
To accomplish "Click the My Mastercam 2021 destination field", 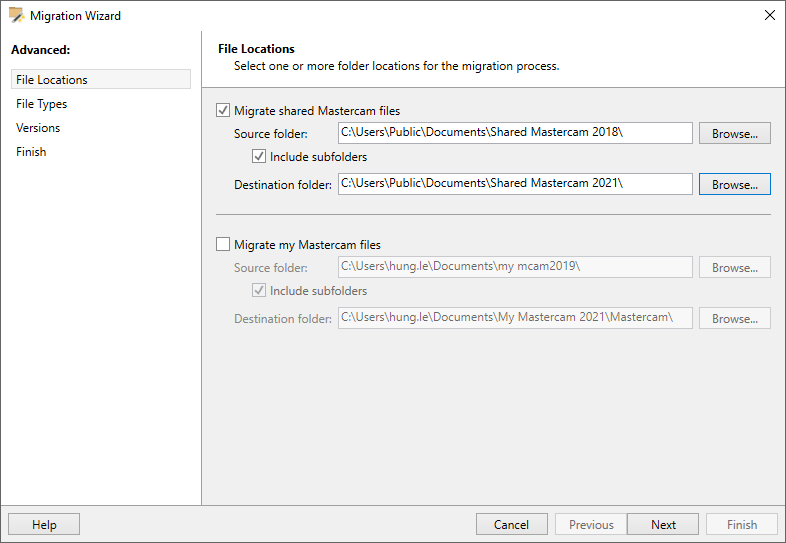I will point(515,318).
